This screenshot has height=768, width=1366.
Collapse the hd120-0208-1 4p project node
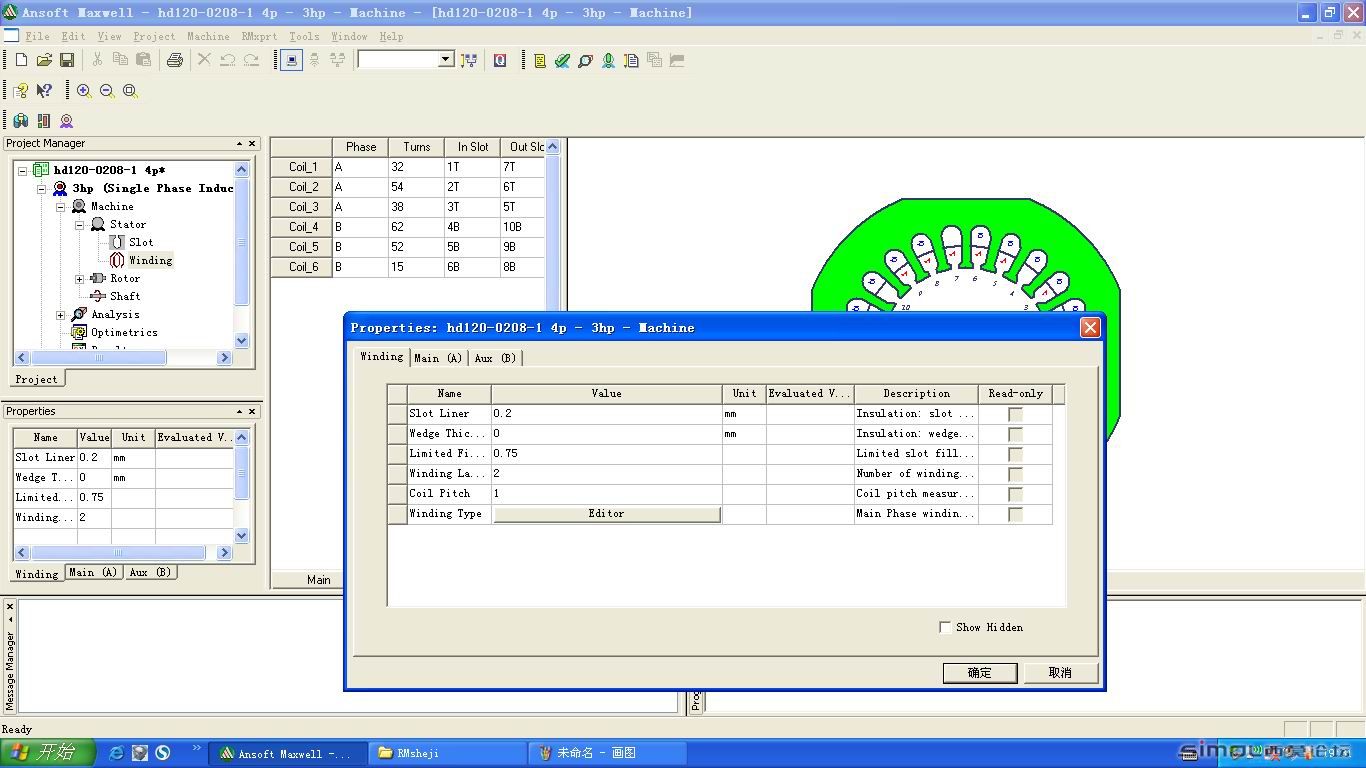[23, 170]
